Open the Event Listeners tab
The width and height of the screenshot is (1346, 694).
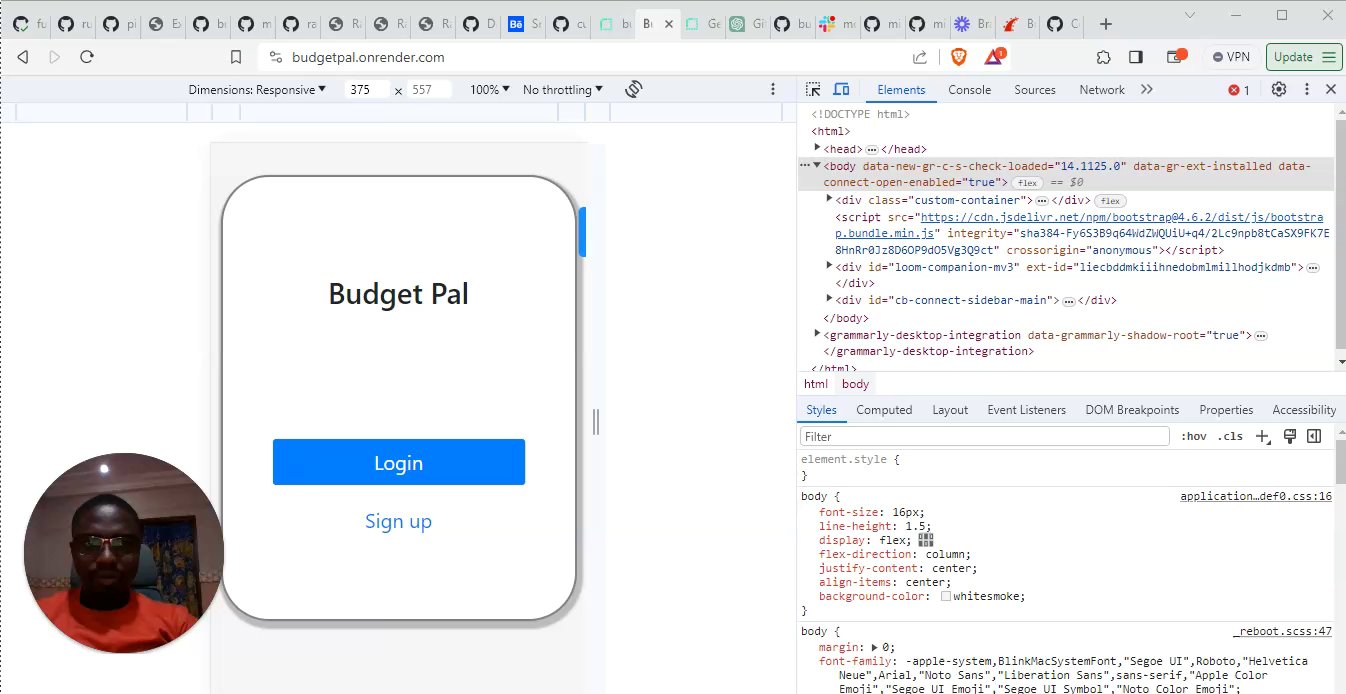click(1026, 410)
